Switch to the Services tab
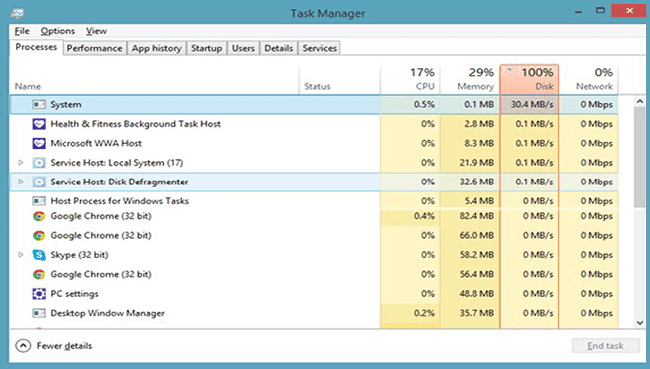650x369 pixels. 319,48
